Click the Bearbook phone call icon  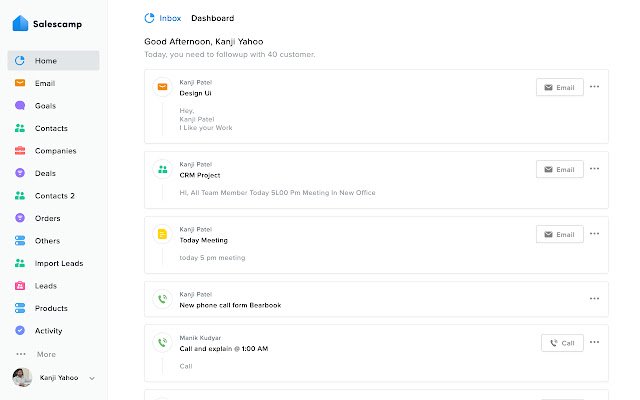(x=162, y=299)
